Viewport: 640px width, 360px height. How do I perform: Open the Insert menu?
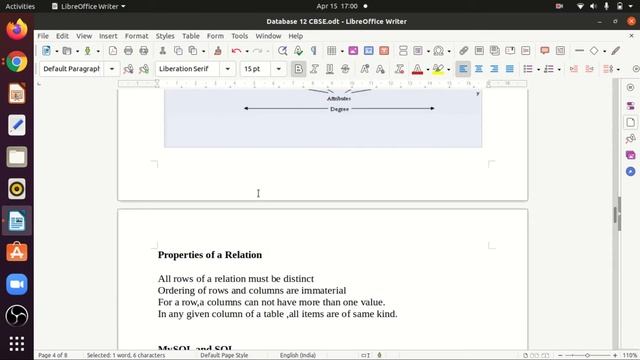click(108, 36)
